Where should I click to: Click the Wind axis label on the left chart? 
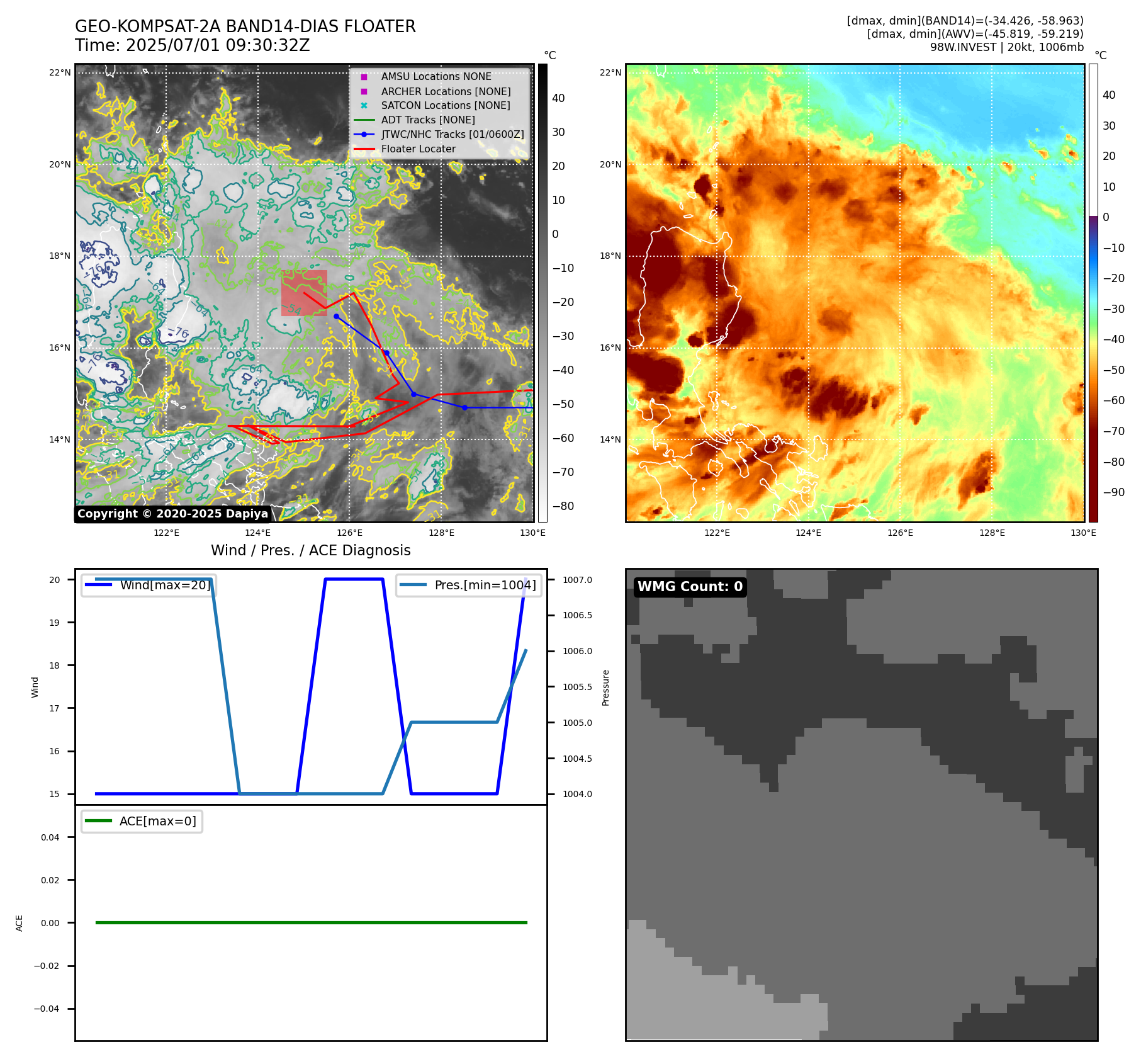pyautogui.click(x=35, y=688)
